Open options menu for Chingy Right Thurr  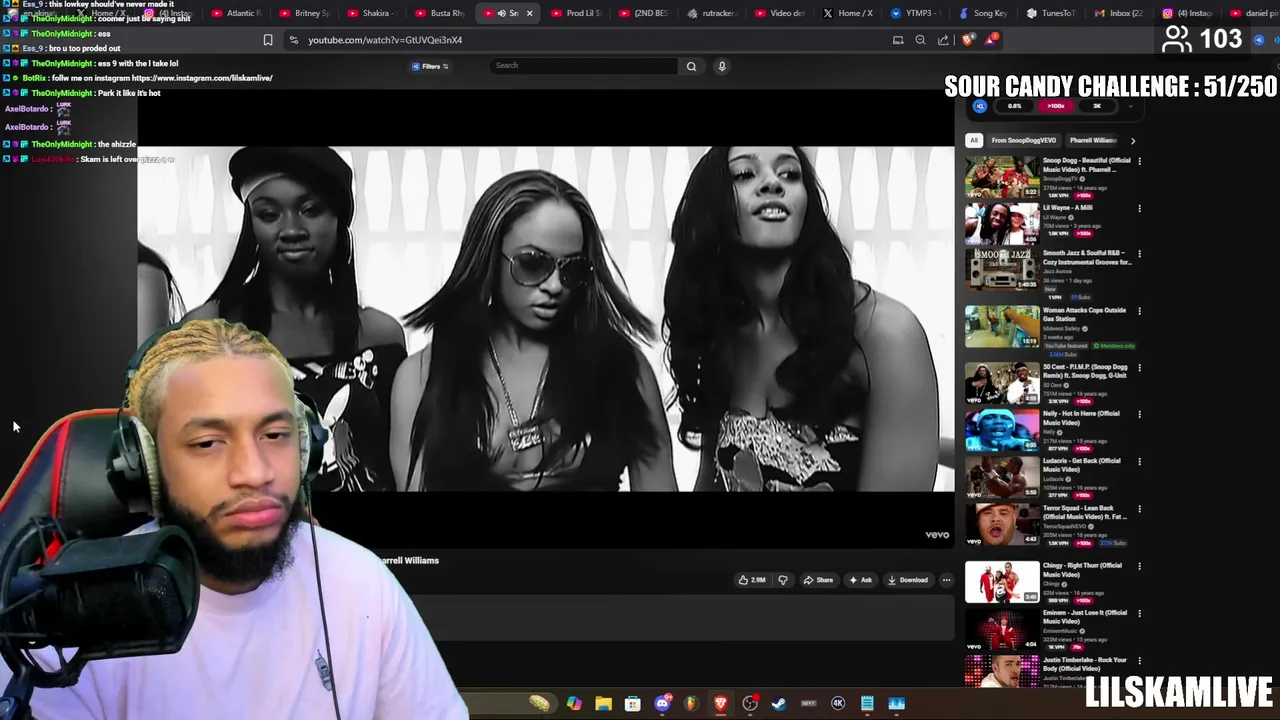[x=1139, y=566]
